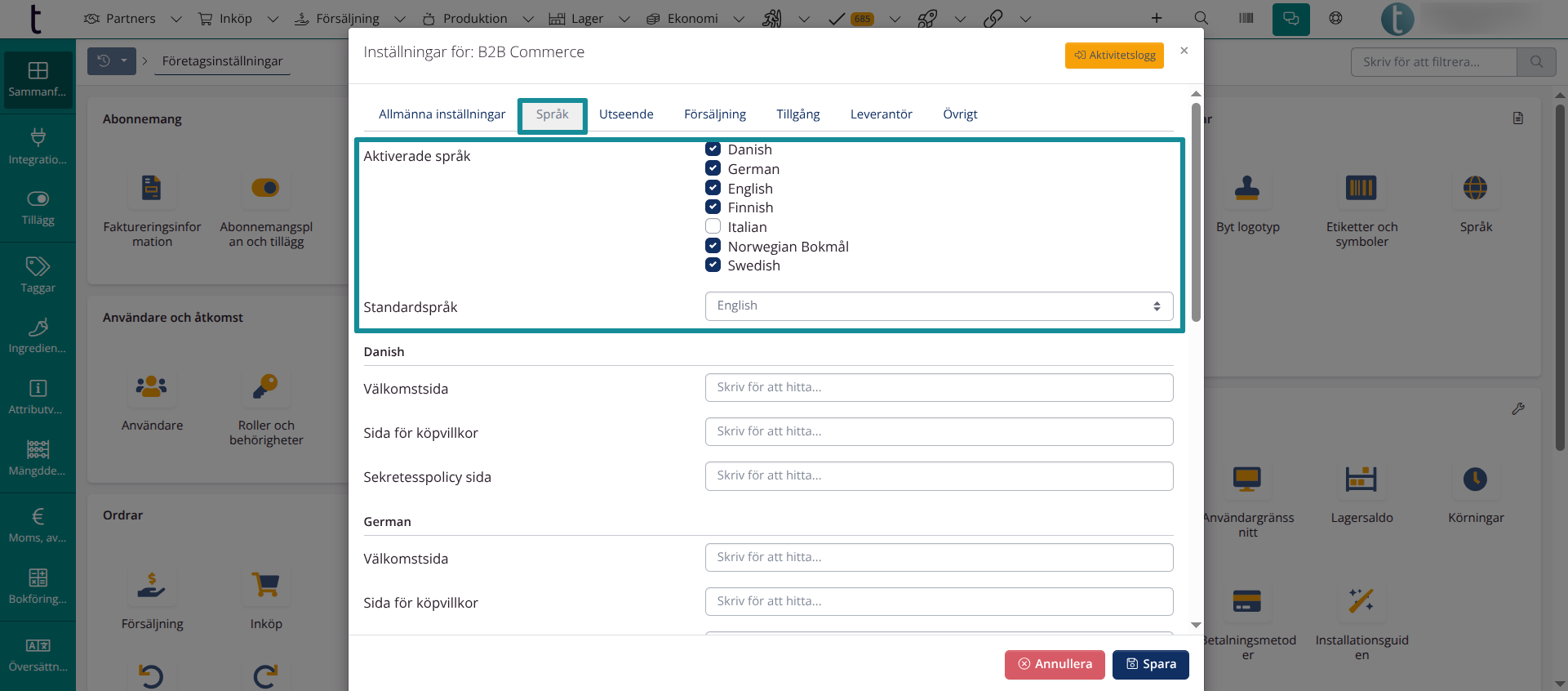Switch to the Leverantör tab
1568x691 pixels.
pos(881,114)
